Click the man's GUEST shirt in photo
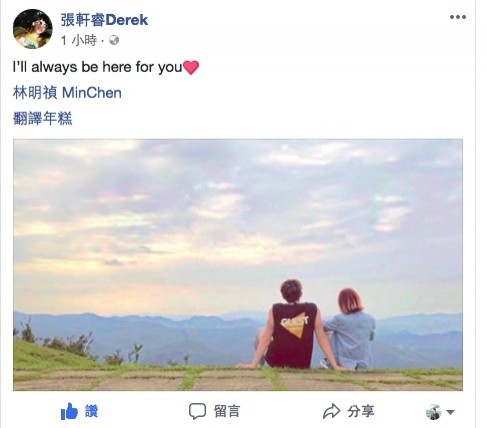This screenshot has height=428, width=487. point(293,333)
